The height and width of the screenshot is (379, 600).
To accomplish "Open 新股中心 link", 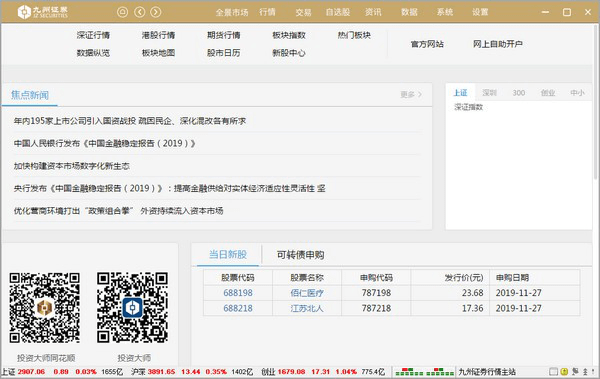I will click(289, 53).
